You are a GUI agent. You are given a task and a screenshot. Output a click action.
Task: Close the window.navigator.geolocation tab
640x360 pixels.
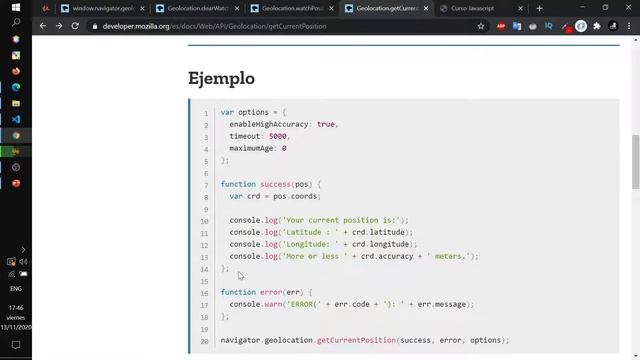142,8
